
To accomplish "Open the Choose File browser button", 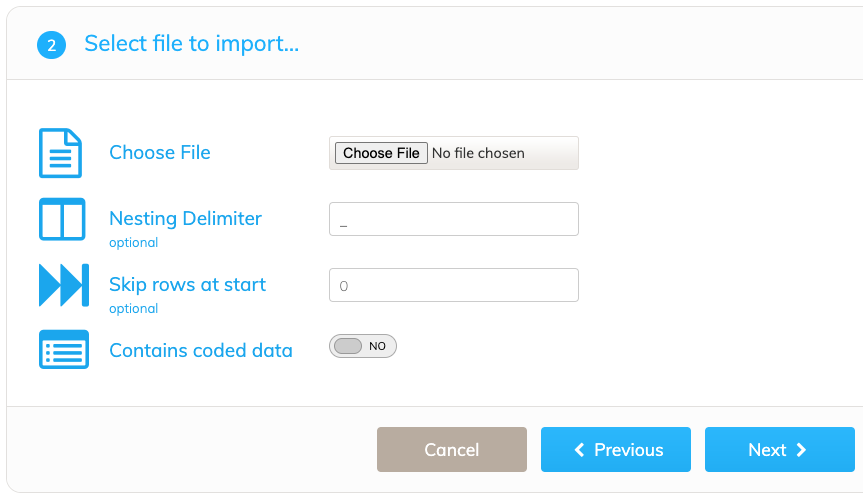I will point(381,153).
